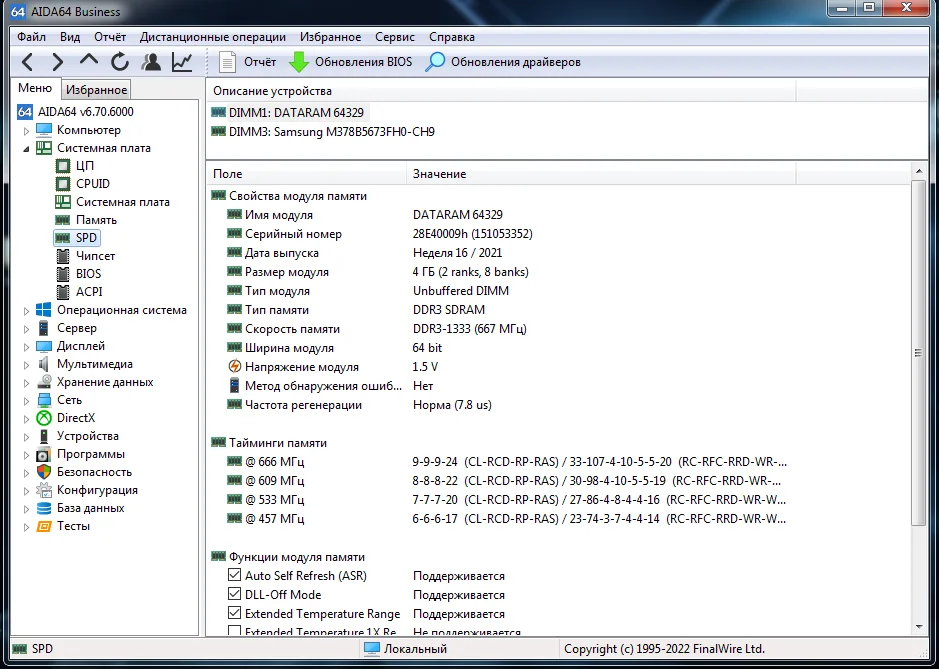Click the Отчёт report toolbar button

click(x=247, y=62)
